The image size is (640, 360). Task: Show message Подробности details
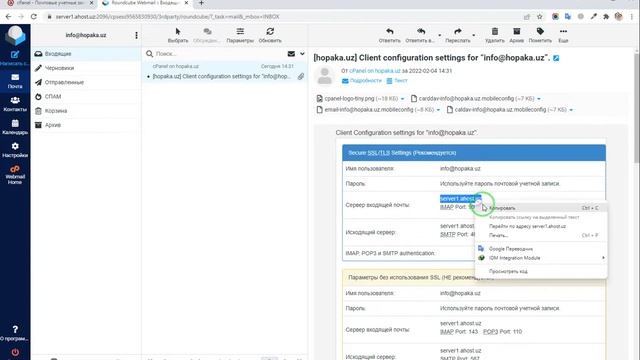362,80
